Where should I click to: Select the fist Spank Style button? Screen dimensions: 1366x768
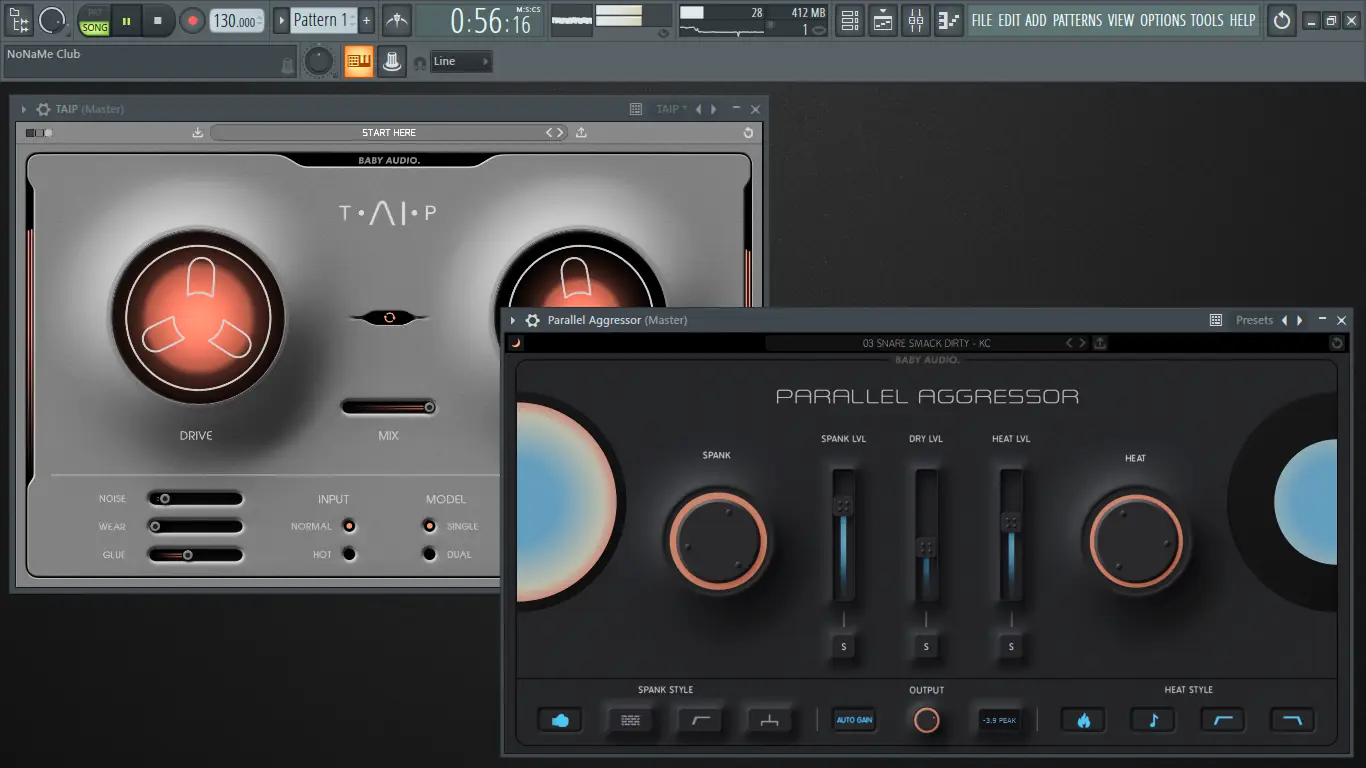pos(560,720)
